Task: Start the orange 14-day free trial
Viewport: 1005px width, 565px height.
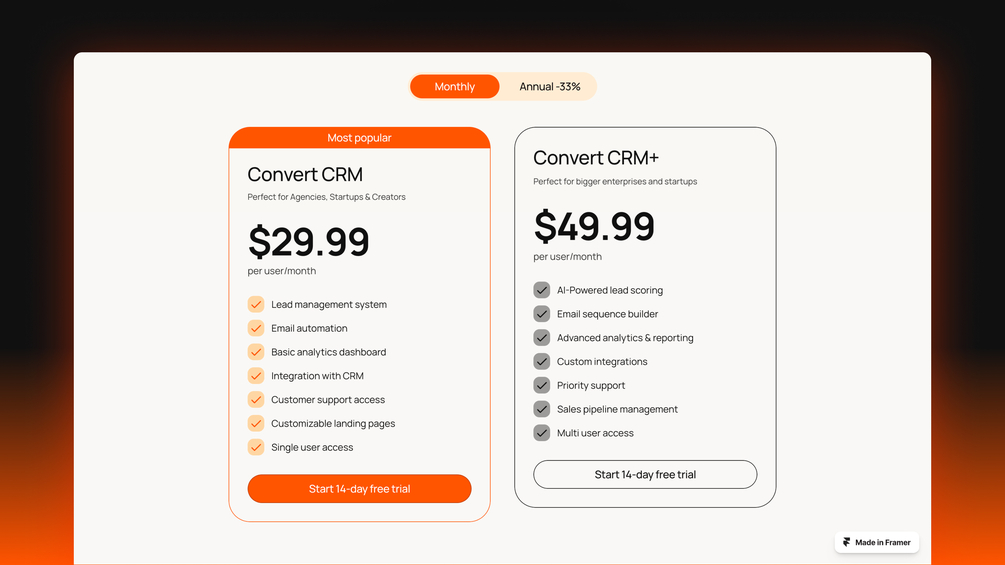Action: pos(359,489)
